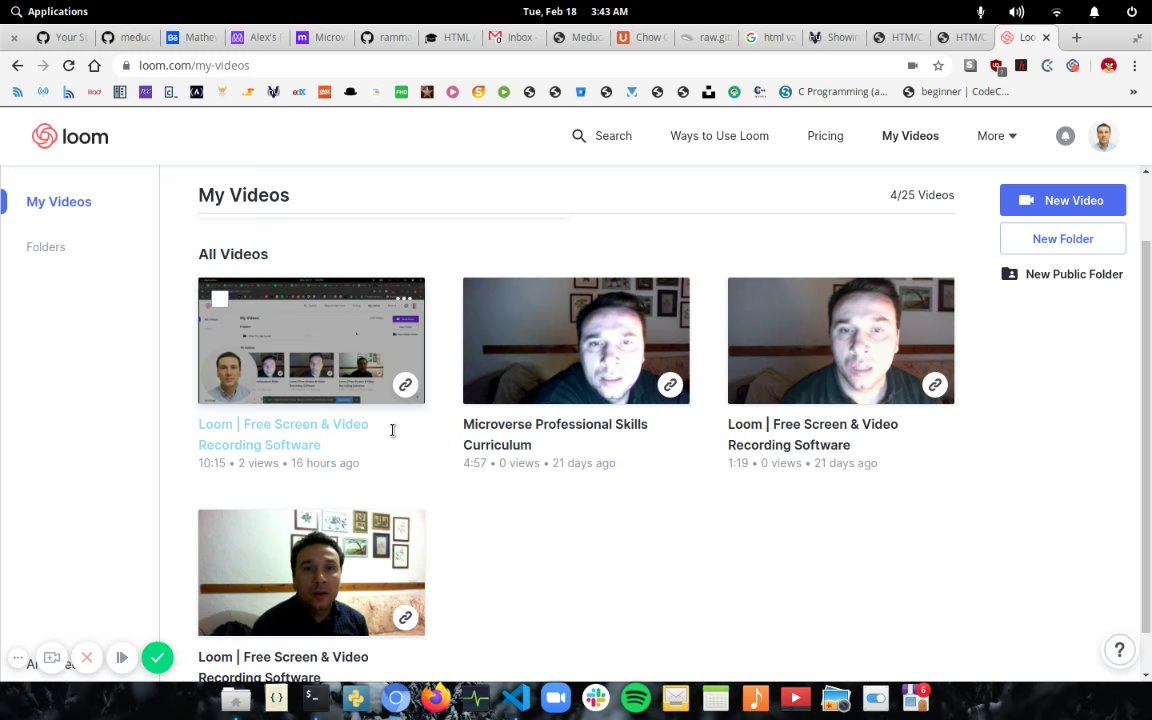Copy link of the 1:19 Loom video
Viewport: 1152px width, 720px height.
pos(935,384)
